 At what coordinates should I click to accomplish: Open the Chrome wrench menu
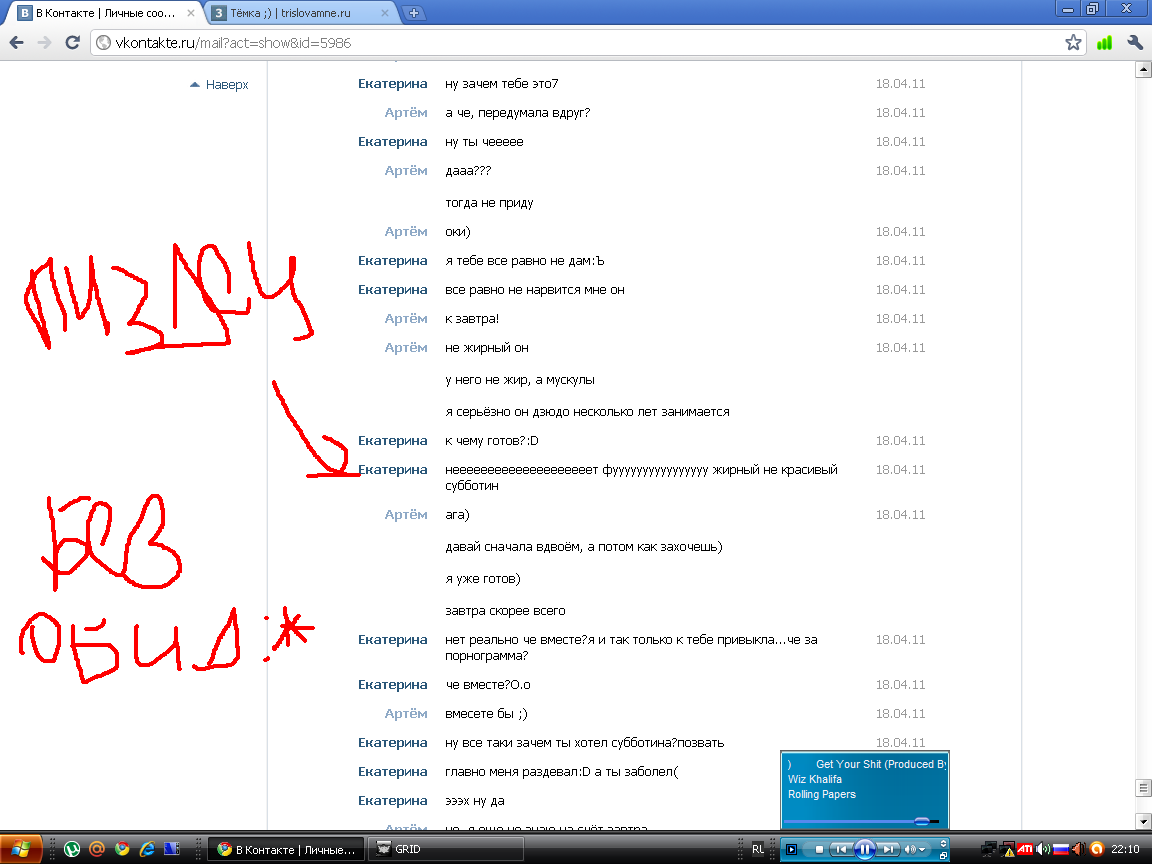coord(1134,43)
